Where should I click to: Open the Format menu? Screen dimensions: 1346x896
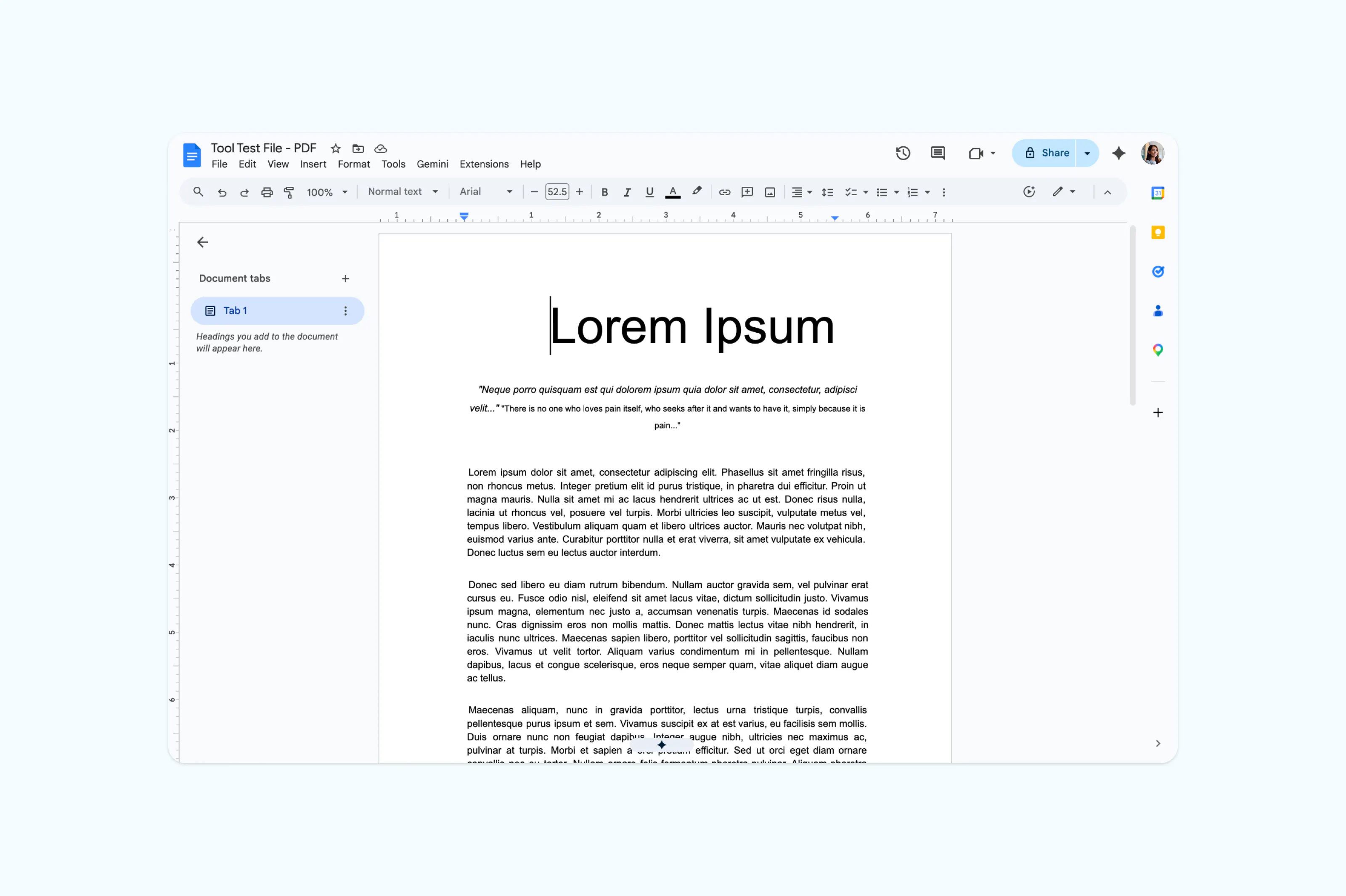coord(354,164)
